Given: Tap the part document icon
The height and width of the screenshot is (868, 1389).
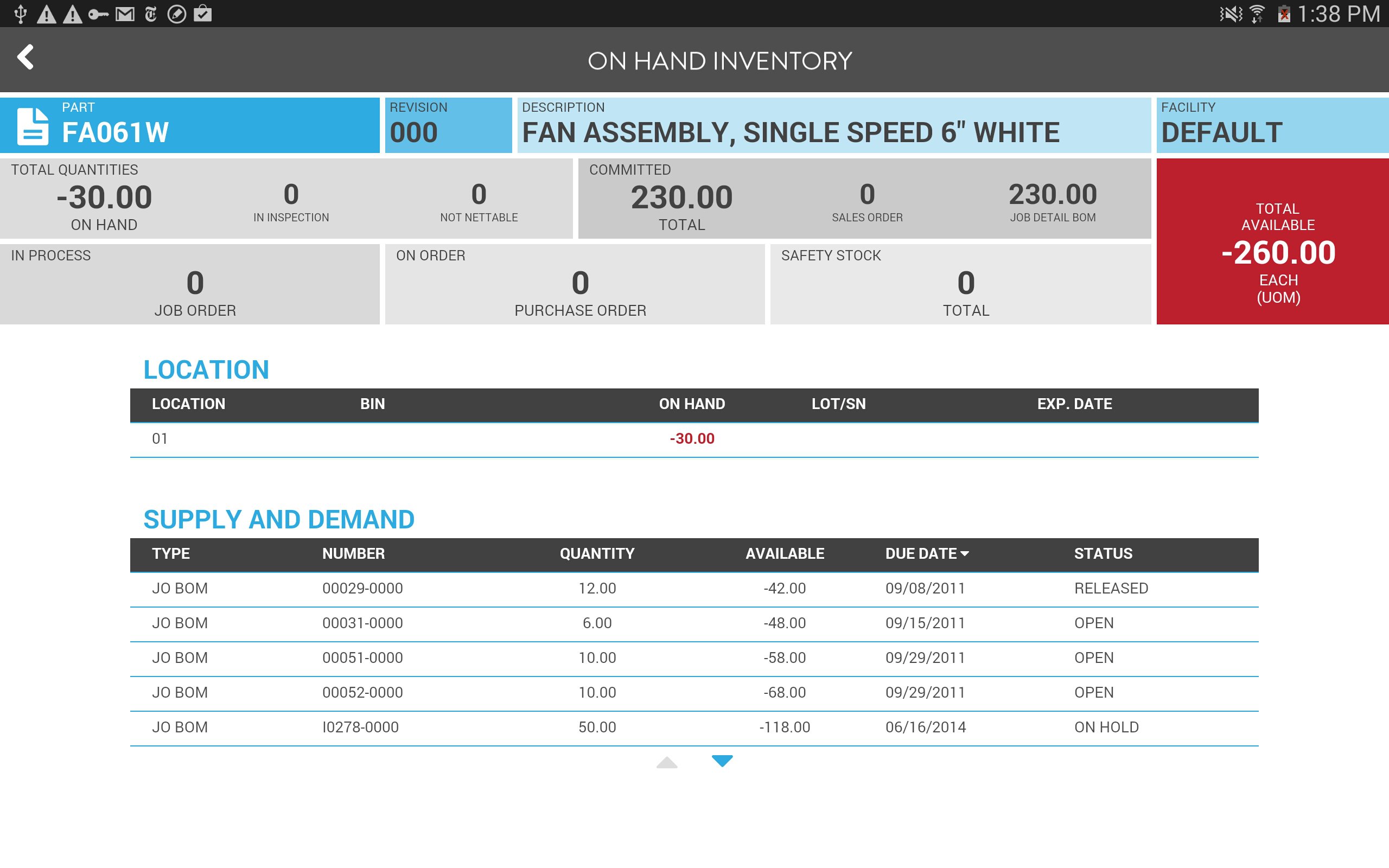Looking at the screenshot, I should coord(33,126).
